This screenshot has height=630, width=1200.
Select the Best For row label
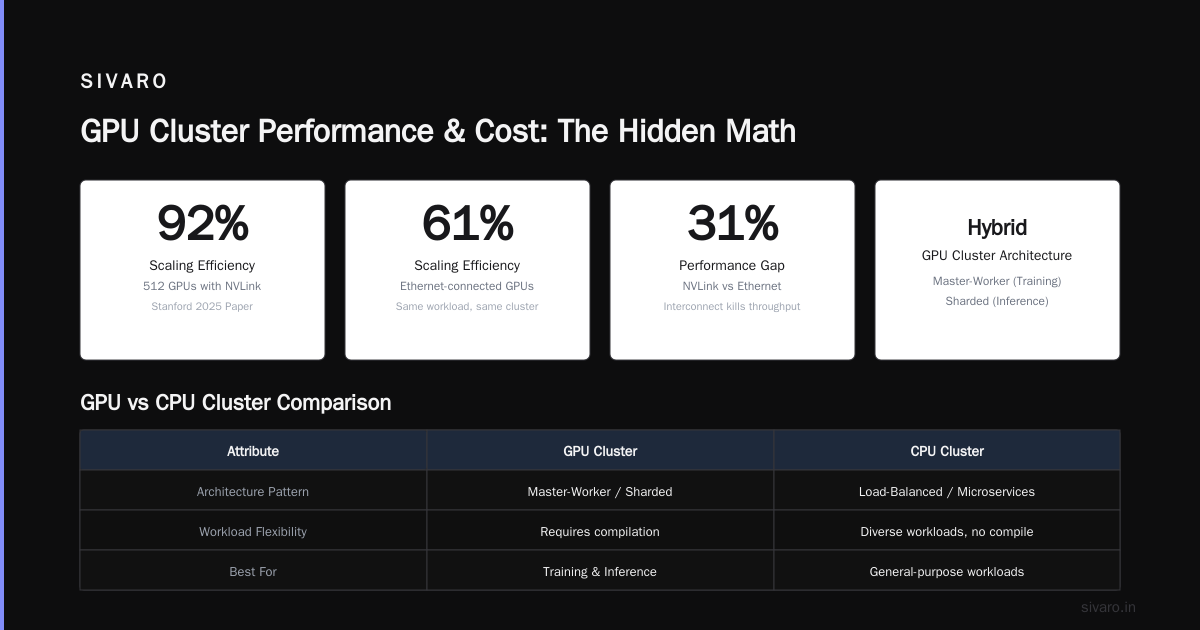[253, 572]
